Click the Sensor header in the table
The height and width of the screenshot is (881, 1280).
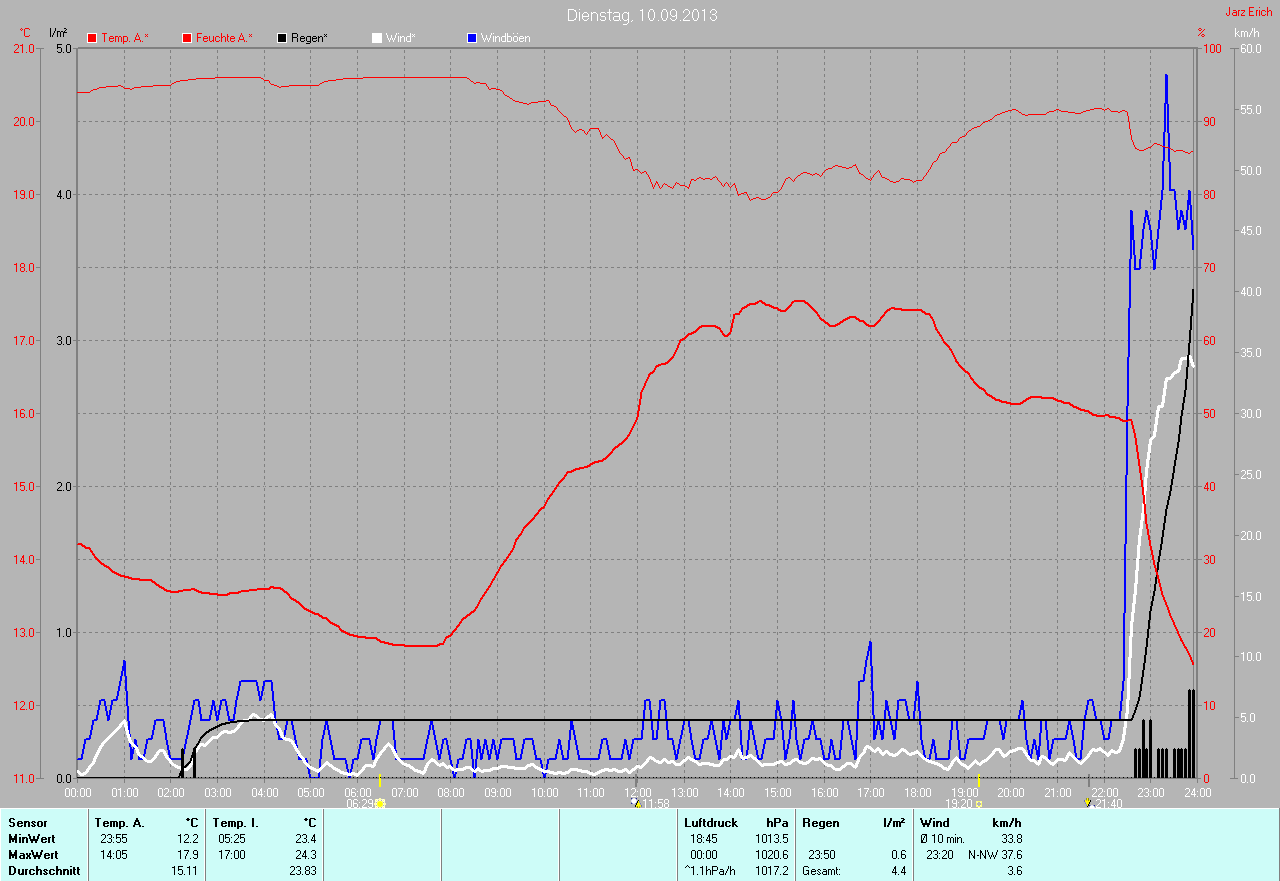click(27, 823)
